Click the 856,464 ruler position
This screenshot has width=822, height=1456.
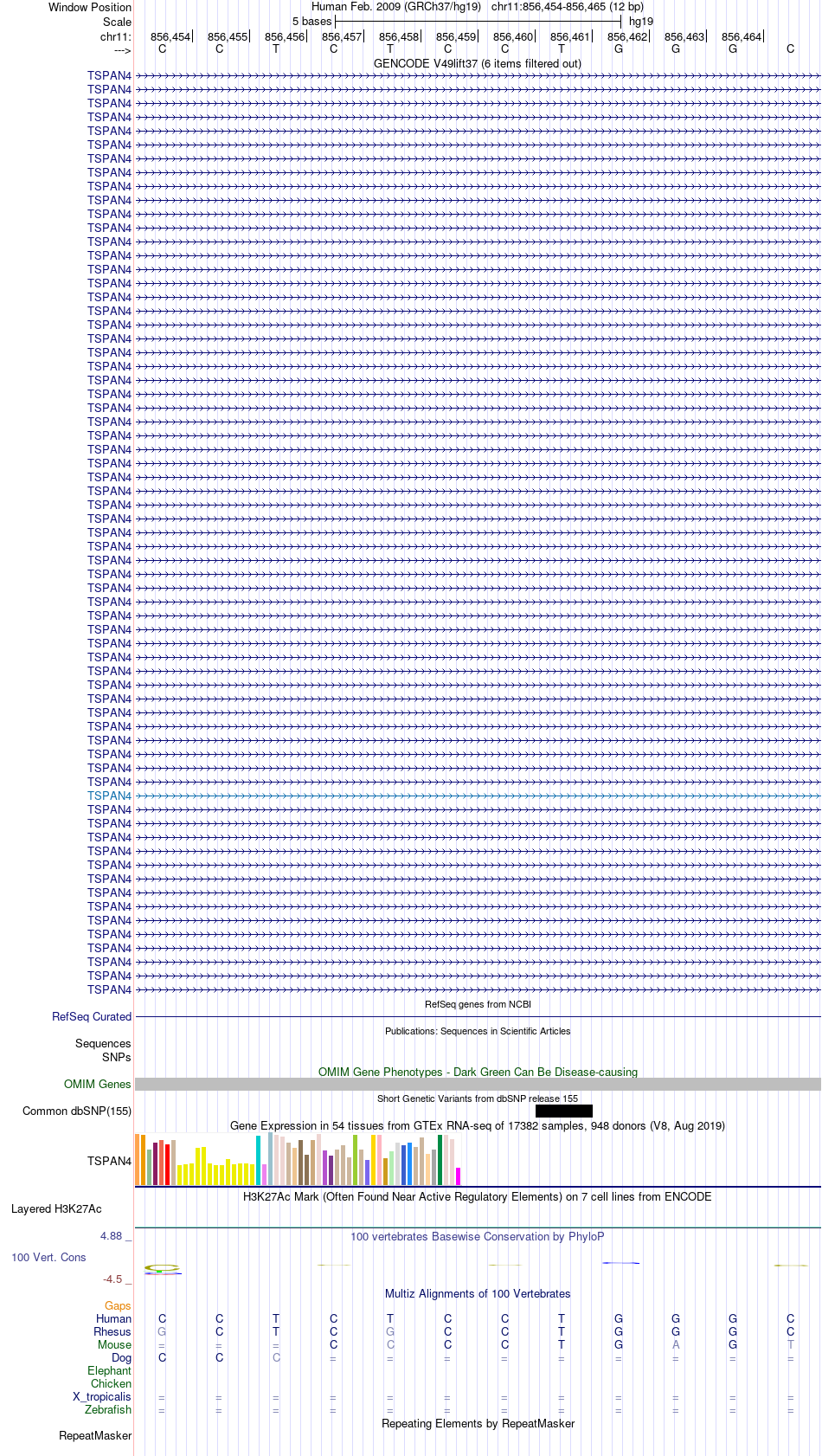coord(742,37)
